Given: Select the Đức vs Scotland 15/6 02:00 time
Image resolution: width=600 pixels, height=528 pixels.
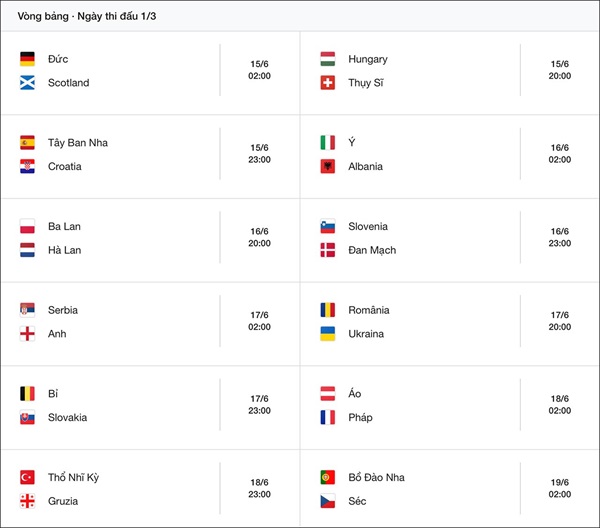Looking at the screenshot, I should [x=259, y=70].
